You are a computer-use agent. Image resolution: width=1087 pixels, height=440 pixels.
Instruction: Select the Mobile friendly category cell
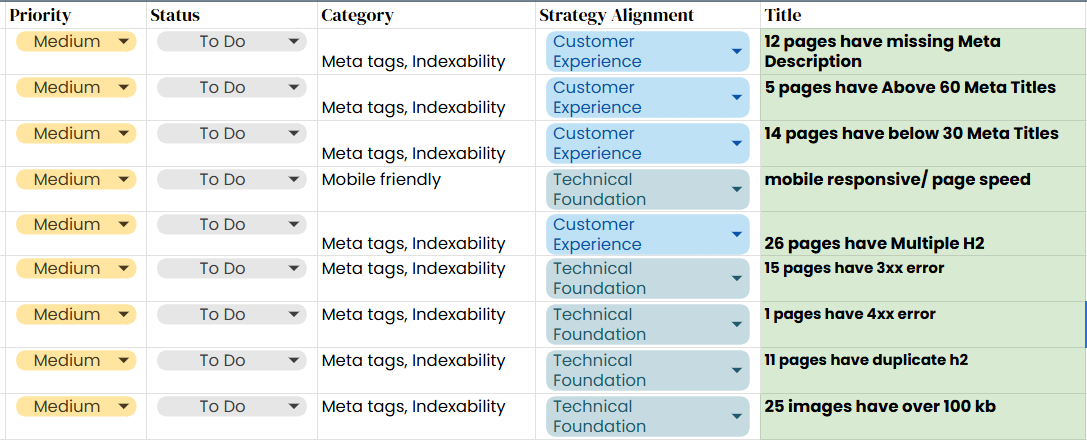(x=381, y=180)
